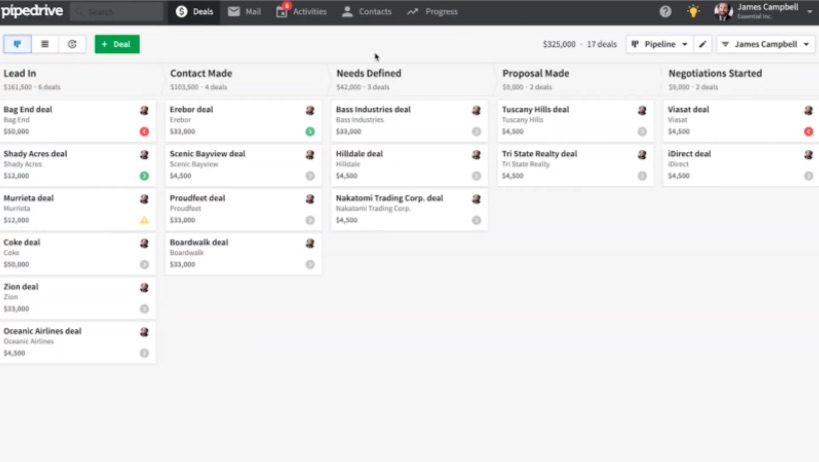
Task: Open the Bag End deal title
Action: point(28,110)
